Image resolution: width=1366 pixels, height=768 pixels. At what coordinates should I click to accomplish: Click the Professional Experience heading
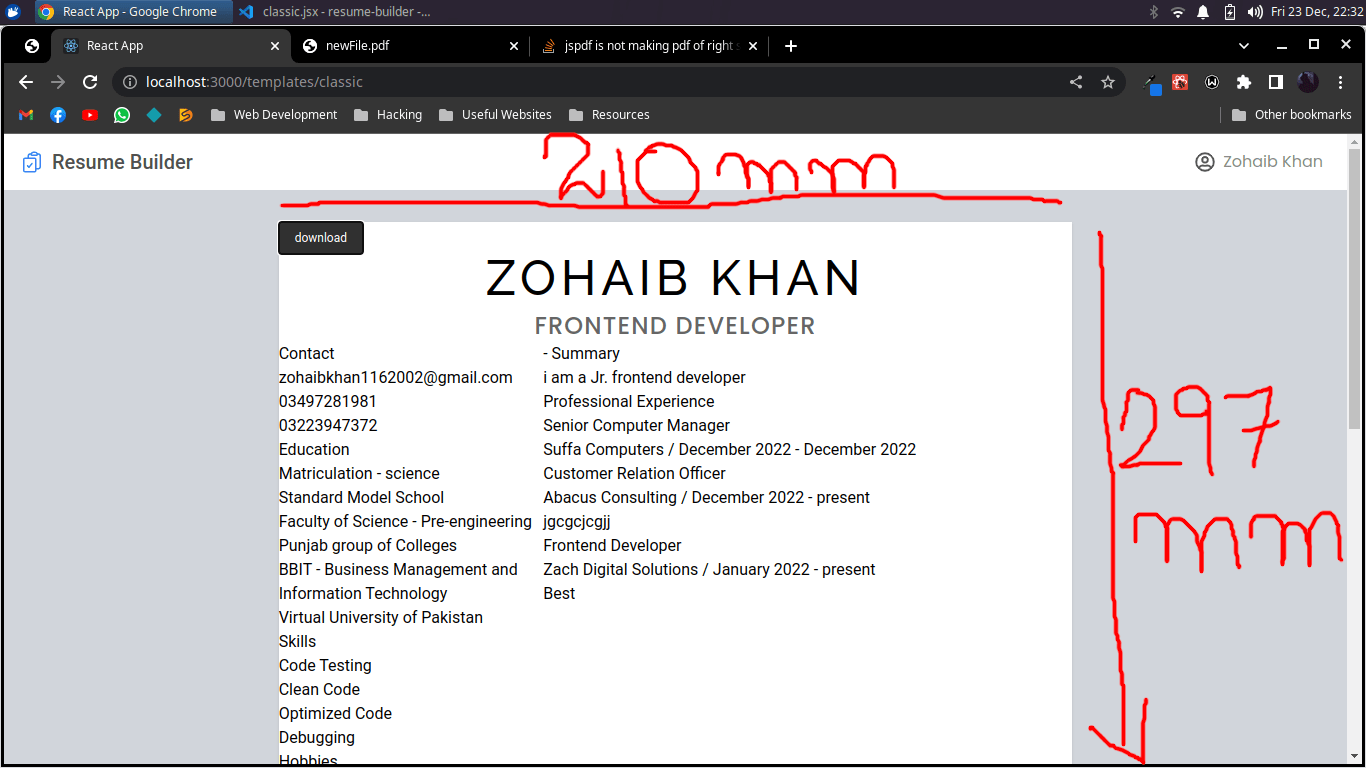coord(629,402)
